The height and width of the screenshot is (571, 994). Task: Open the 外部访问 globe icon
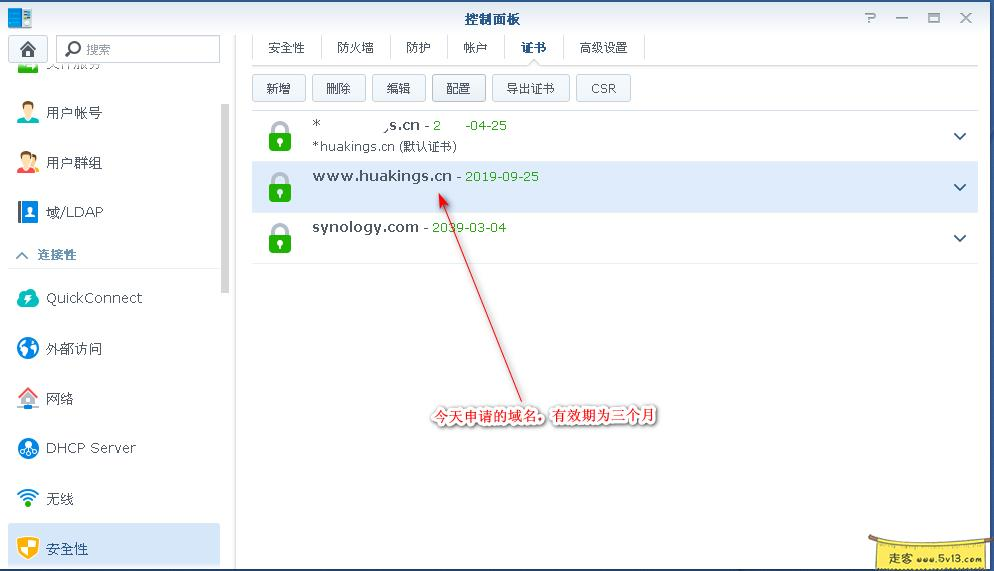tap(27, 348)
